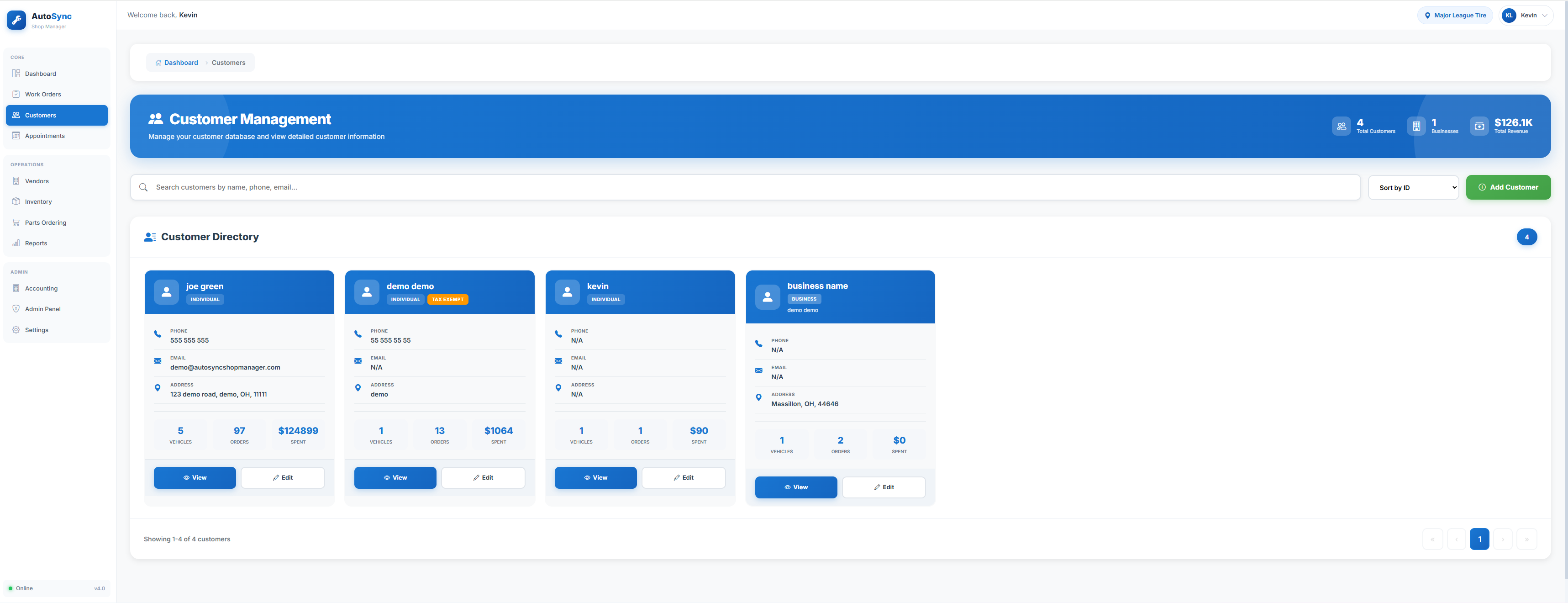The height and width of the screenshot is (603, 1568).
Task: Open the Reports section
Action: tap(36, 243)
